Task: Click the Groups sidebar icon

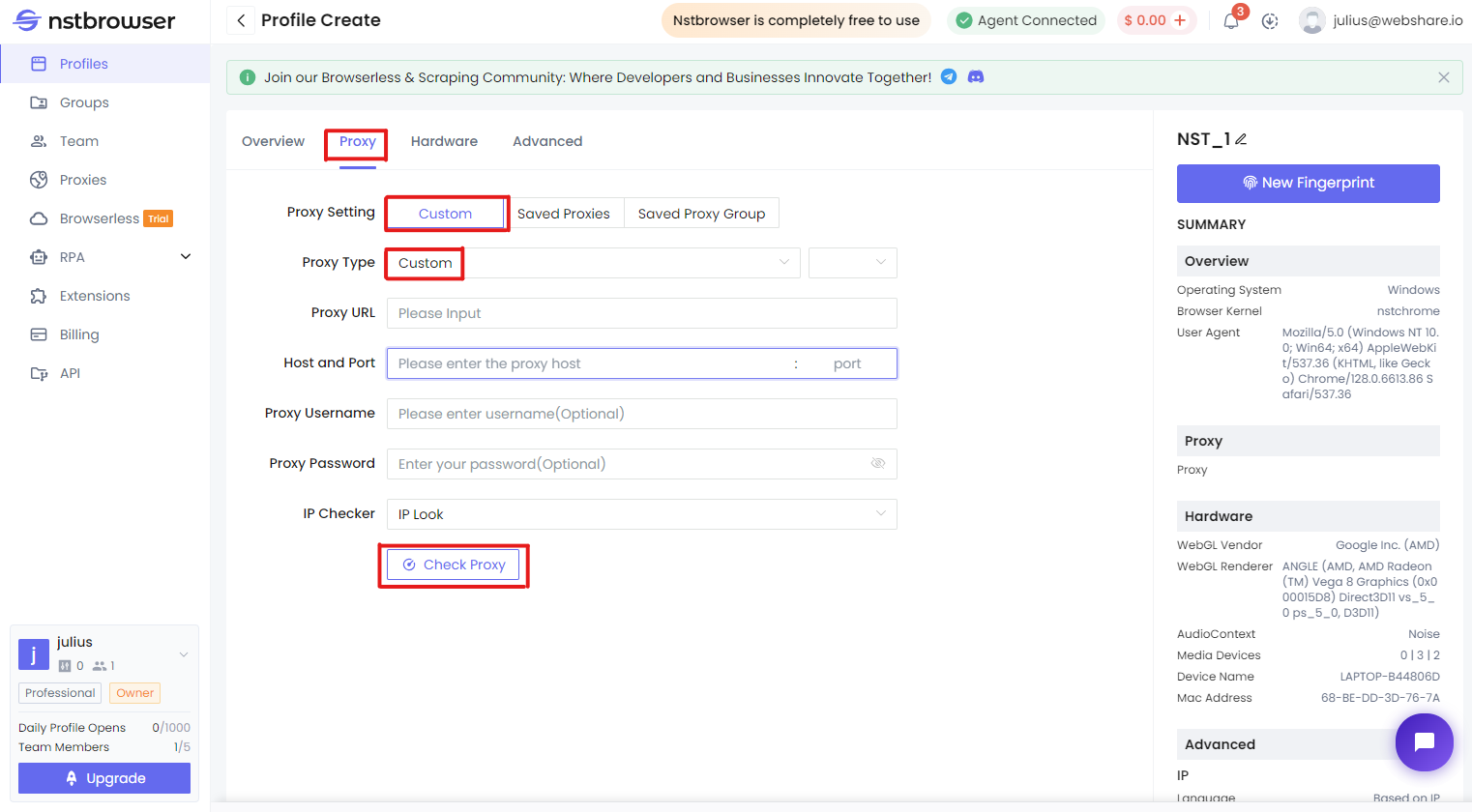Action: pyautogui.click(x=39, y=102)
